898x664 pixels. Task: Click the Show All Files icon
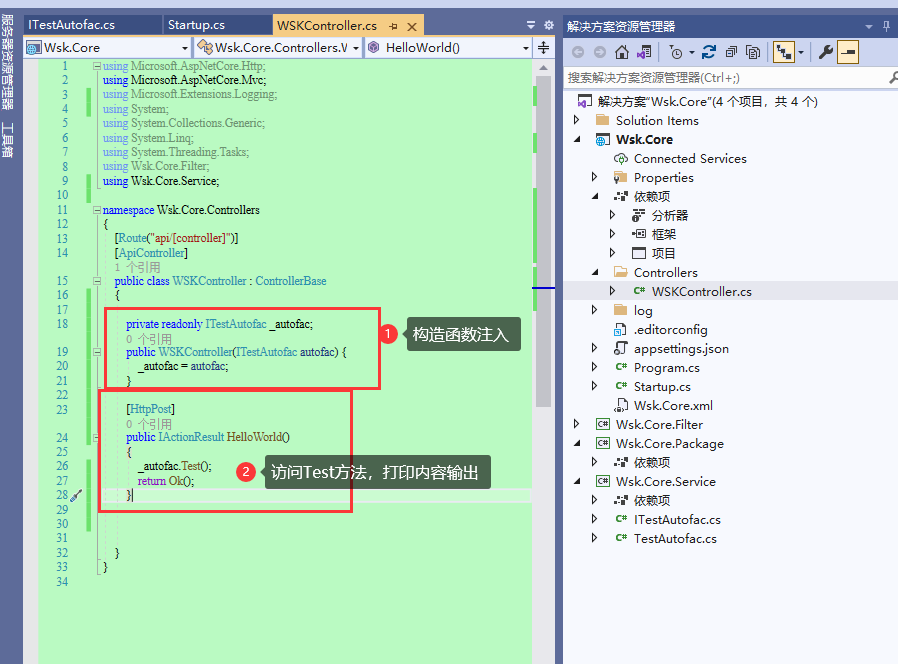coord(753,53)
